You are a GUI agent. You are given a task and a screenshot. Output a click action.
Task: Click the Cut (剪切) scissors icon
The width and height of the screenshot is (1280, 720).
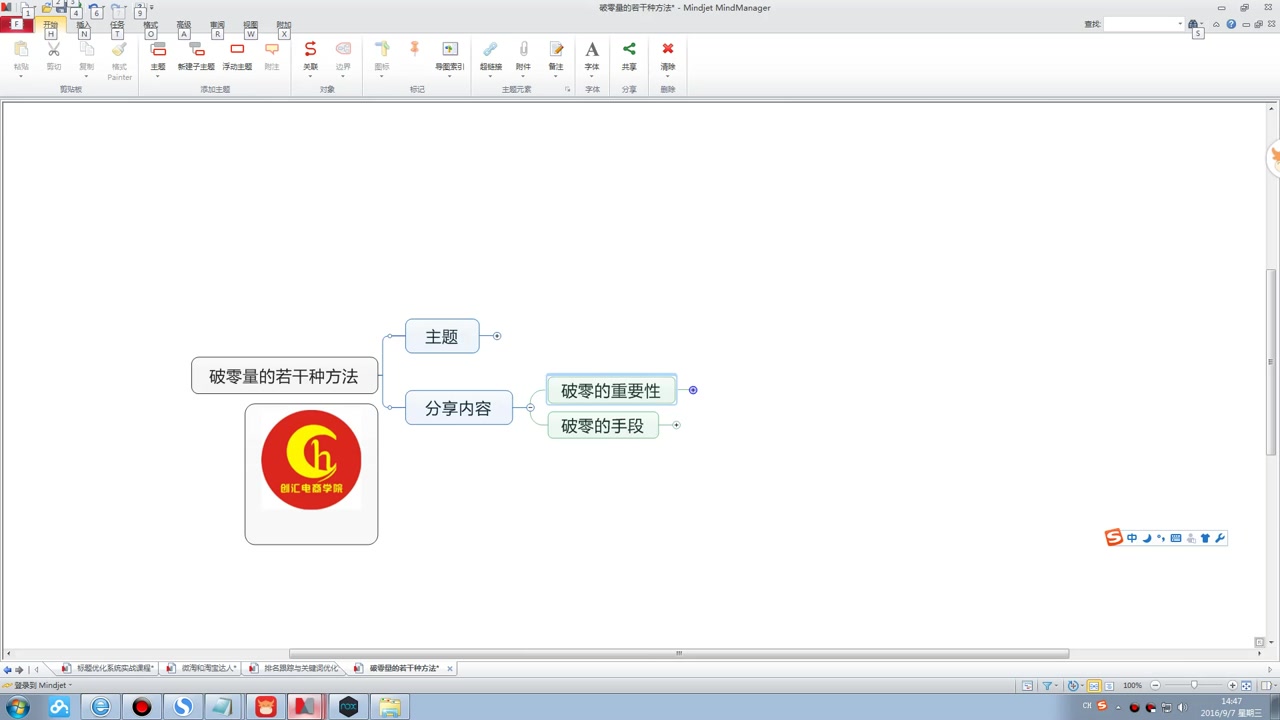point(54,49)
